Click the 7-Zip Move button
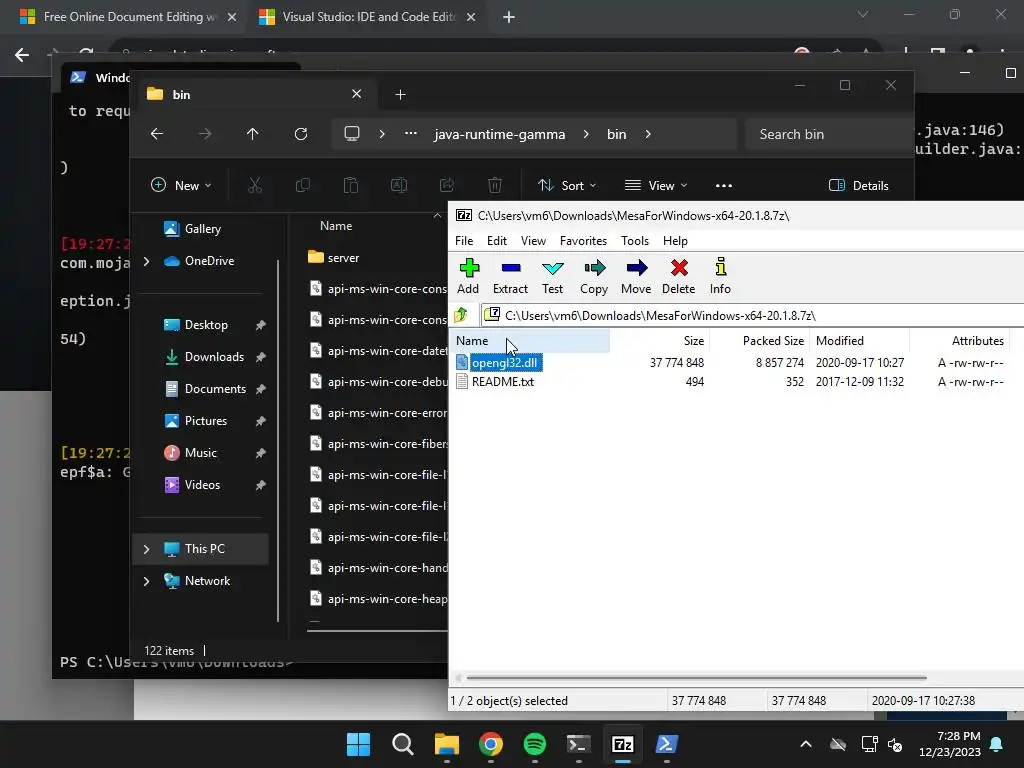Image resolution: width=1024 pixels, height=768 pixels. coord(636,276)
